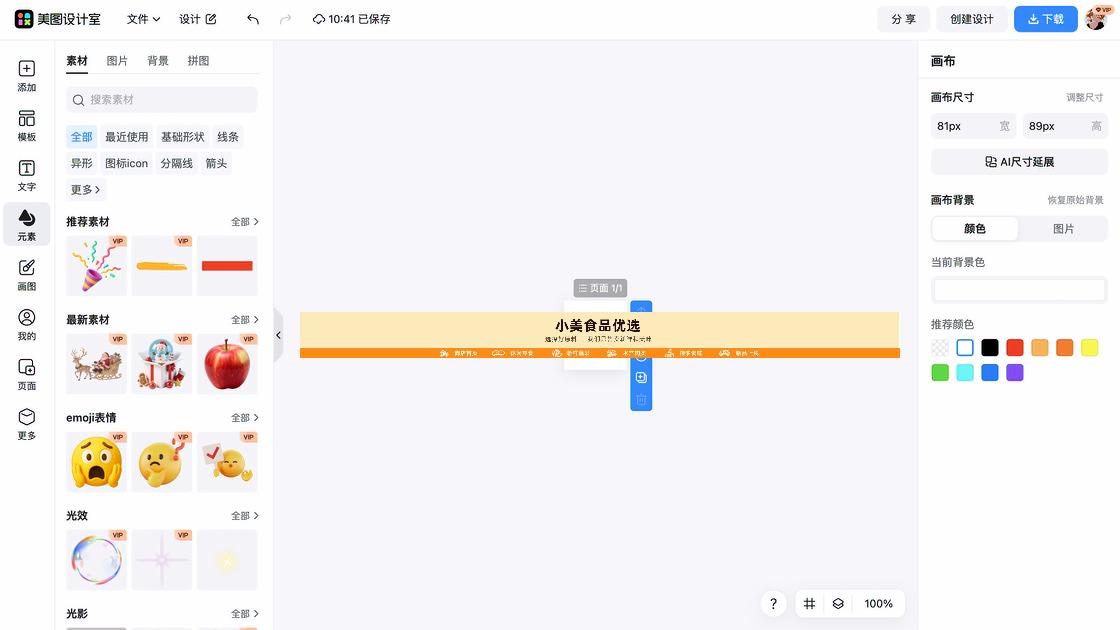
Task: Switch canvas background to 图片 mode
Action: 1063,228
